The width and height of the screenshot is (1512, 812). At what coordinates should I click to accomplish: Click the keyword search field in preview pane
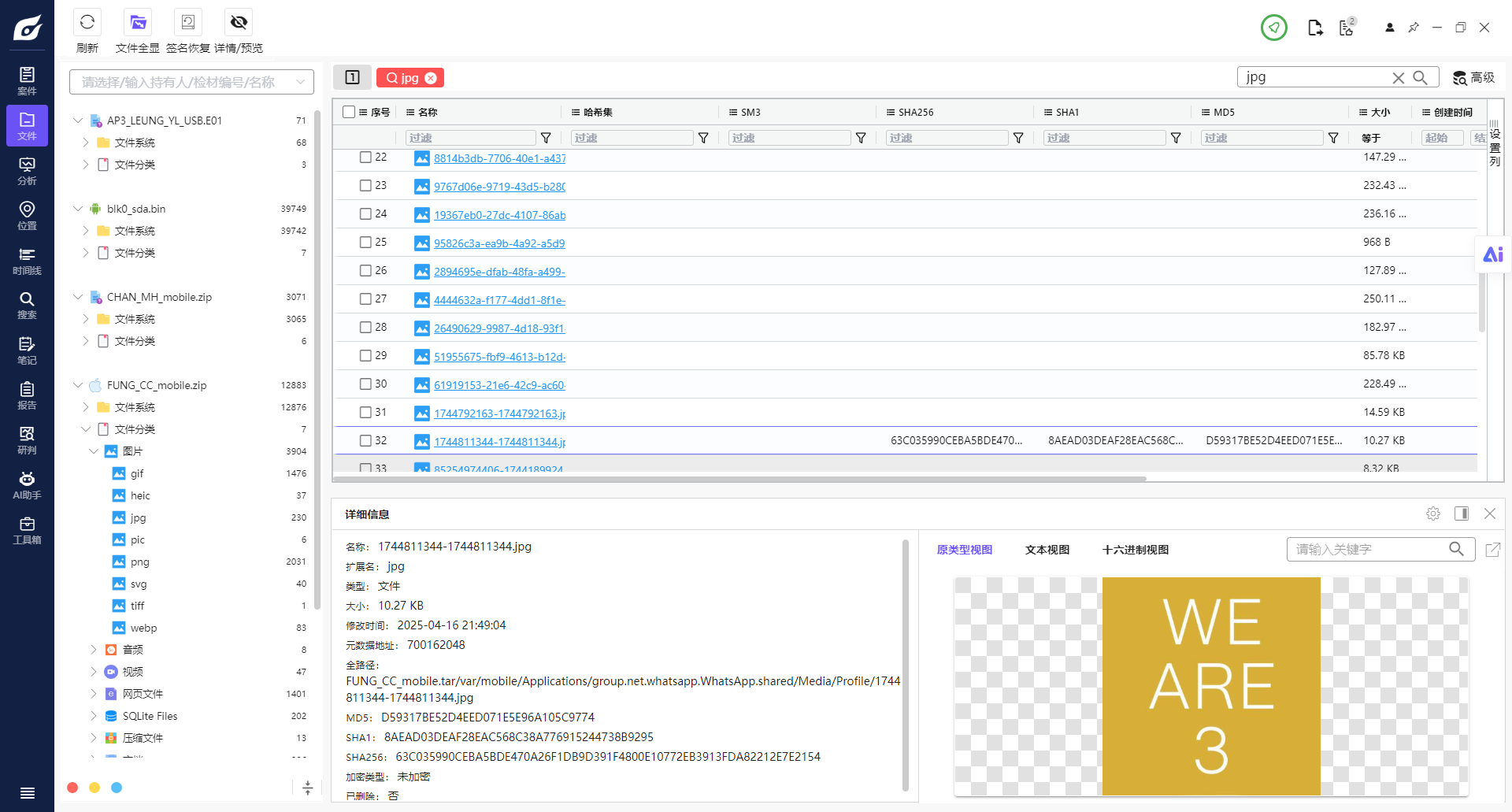tap(1380, 549)
